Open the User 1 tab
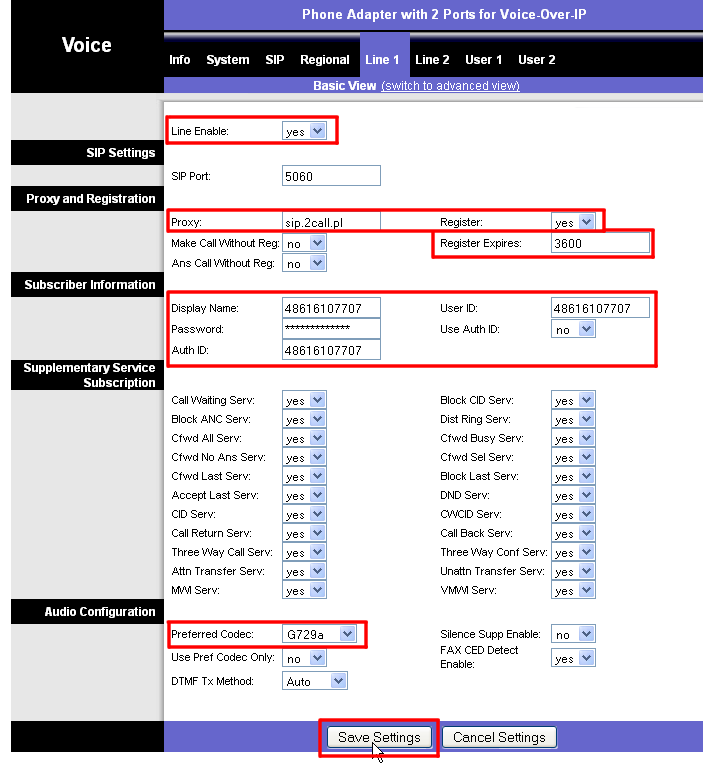Viewport: 703px width, 768px height. click(x=484, y=60)
